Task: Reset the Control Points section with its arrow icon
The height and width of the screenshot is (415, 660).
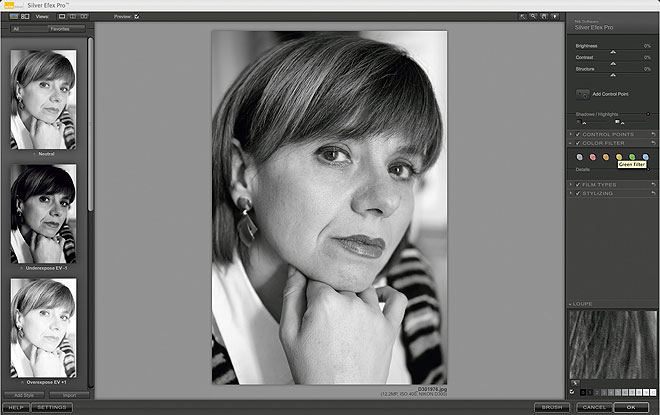Action: (652, 134)
